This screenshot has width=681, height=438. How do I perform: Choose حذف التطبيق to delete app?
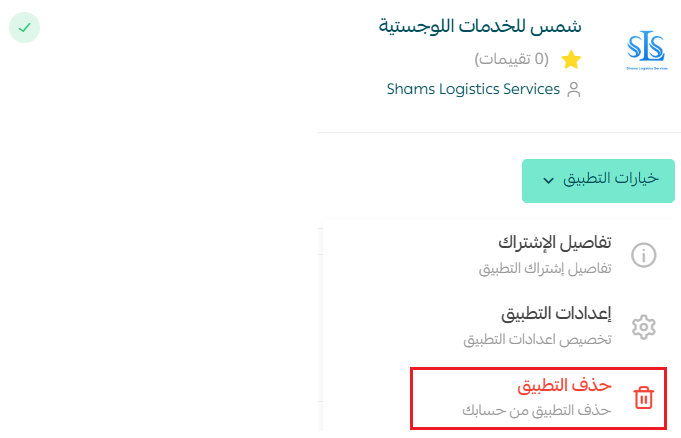pos(539,398)
